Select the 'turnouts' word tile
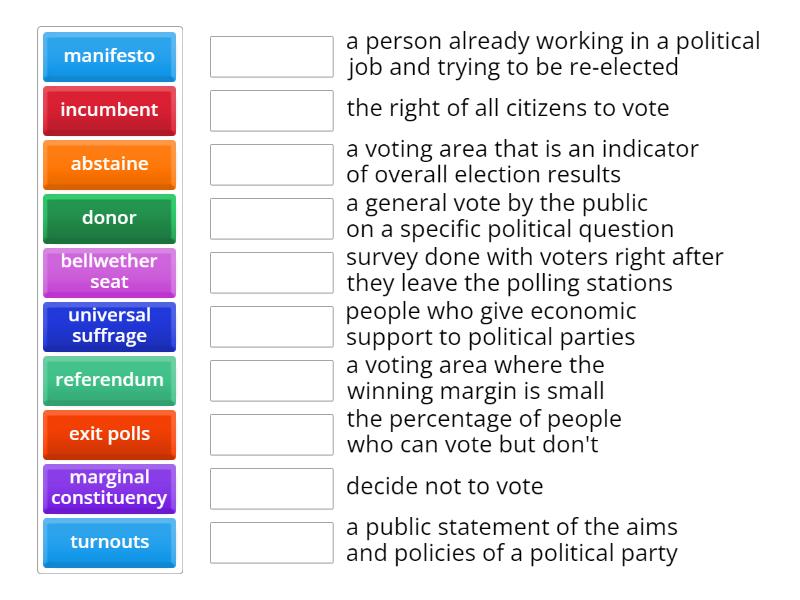Viewport: 800px width, 600px height. tap(109, 542)
